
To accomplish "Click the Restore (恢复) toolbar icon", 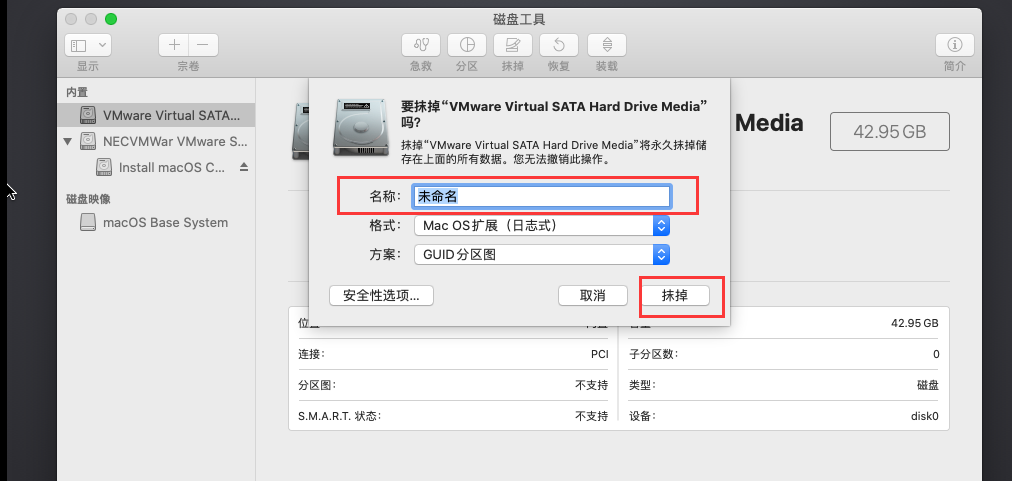I will click(559, 45).
